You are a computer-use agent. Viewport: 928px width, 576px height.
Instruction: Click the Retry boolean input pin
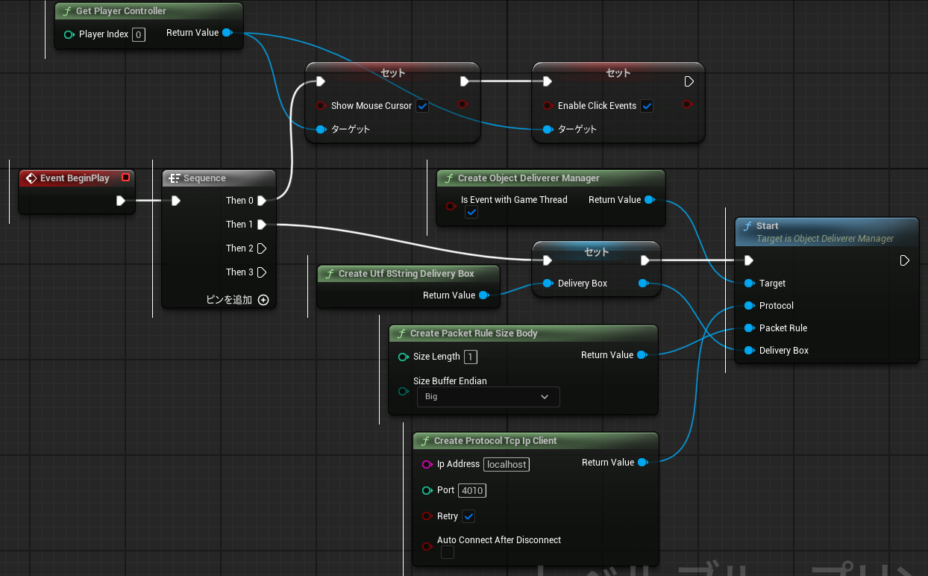(x=427, y=516)
